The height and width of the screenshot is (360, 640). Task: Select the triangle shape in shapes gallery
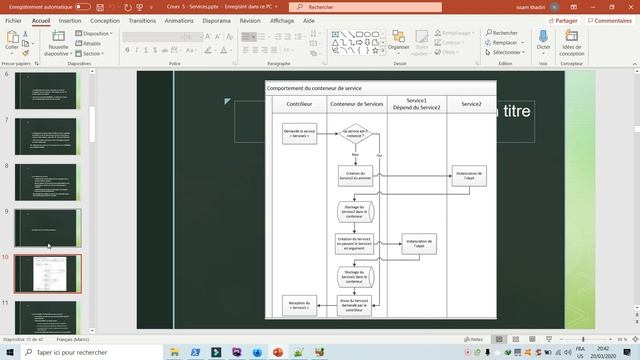(x=335, y=42)
